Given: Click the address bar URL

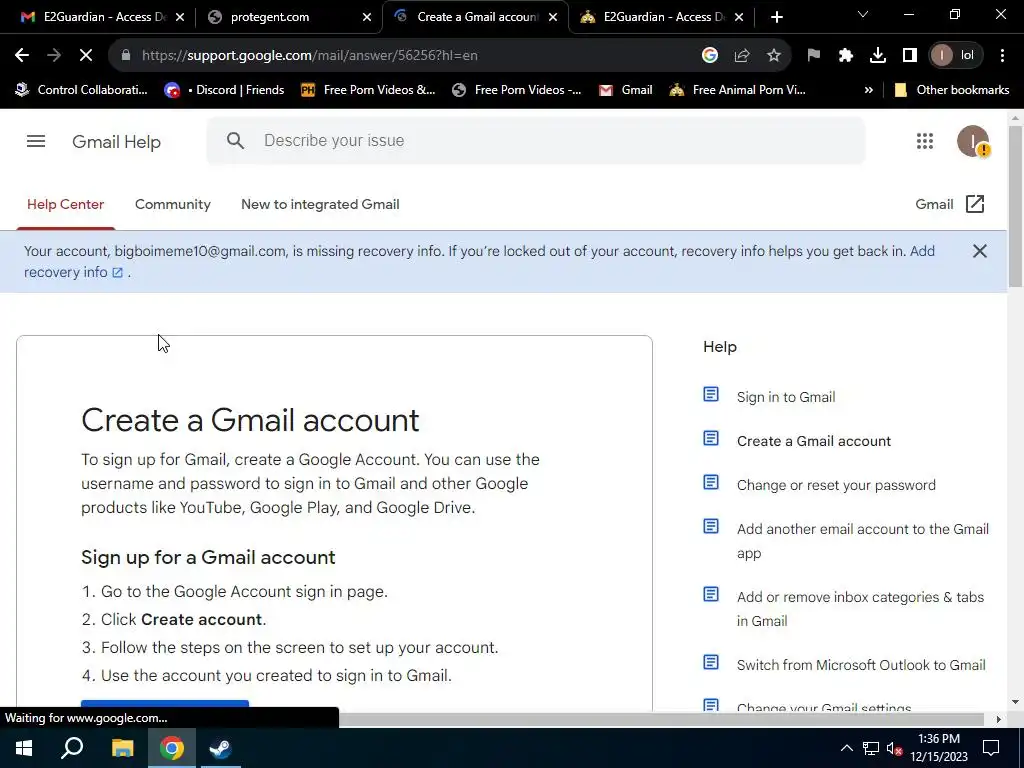Looking at the screenshot, I should tap(310, 56).
